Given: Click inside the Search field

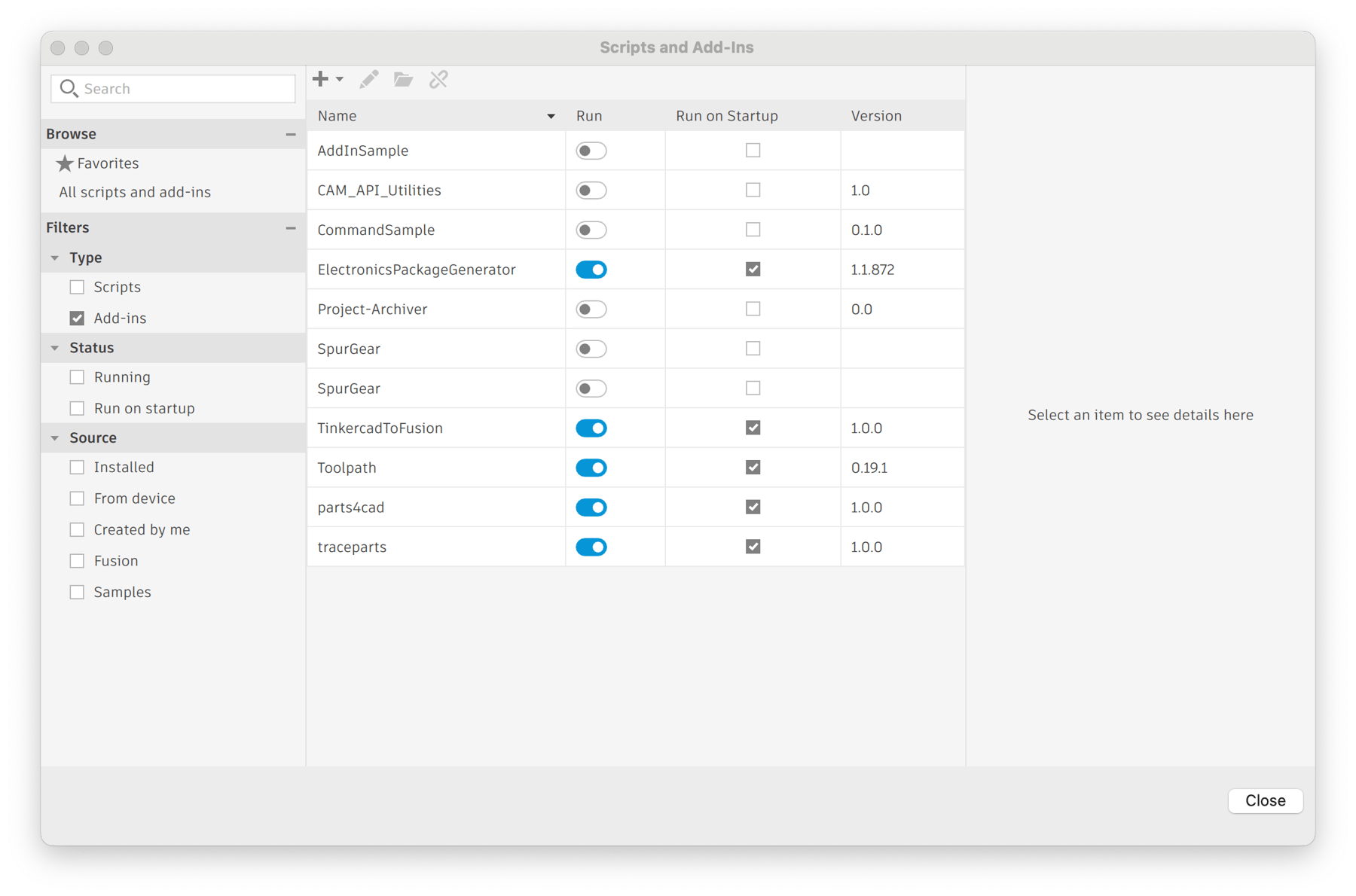Looking at the screenshot, I should (173, 88).
